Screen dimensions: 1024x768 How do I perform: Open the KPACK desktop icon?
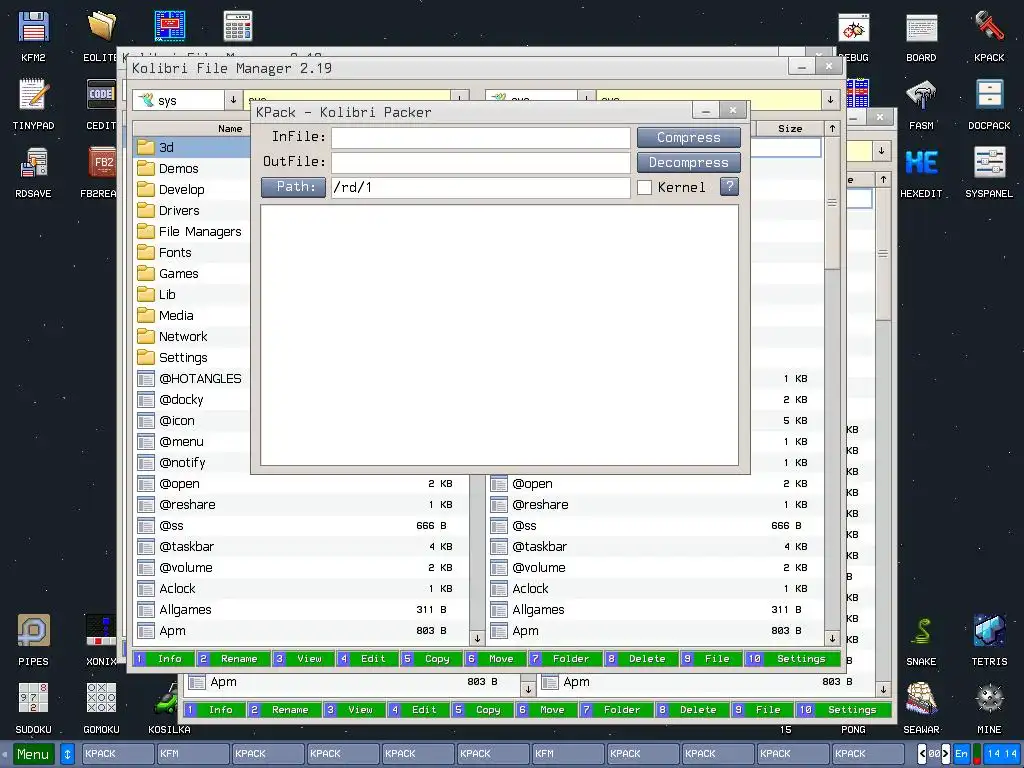[989, 37]
